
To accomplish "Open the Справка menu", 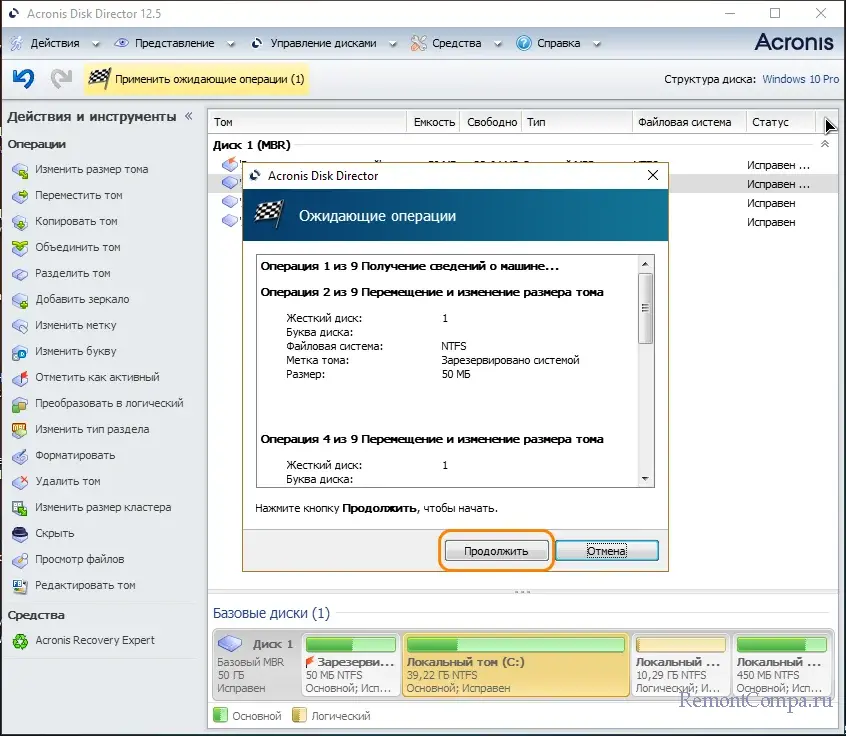I will (558, 43).
